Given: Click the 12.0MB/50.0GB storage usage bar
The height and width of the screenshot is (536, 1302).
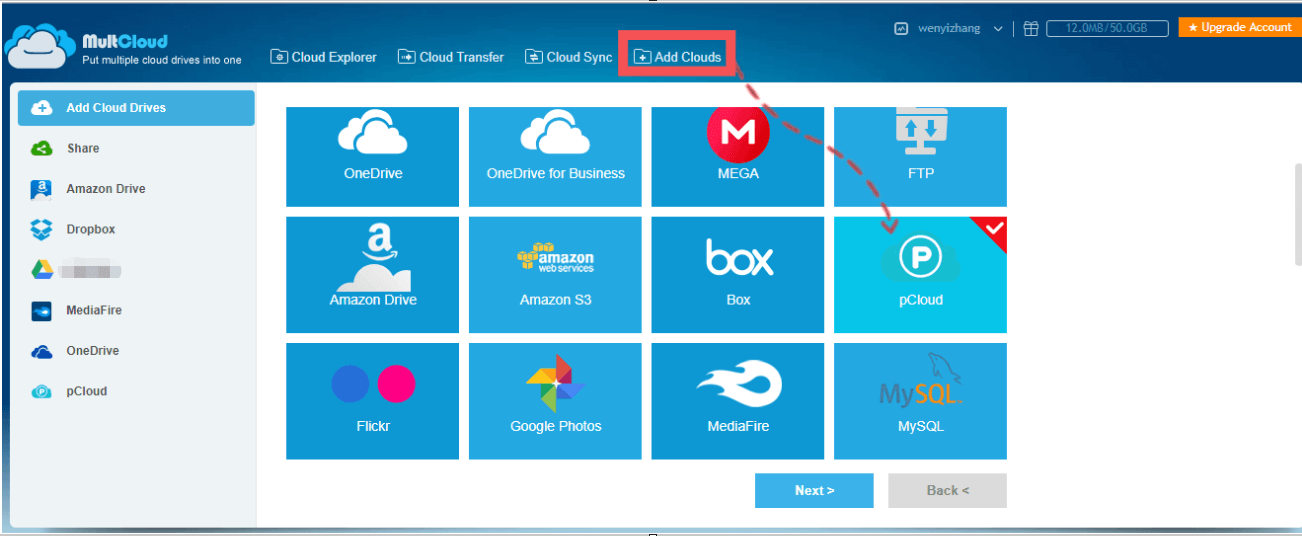Looking at the screenshot, I should (x=1107, y=29).
